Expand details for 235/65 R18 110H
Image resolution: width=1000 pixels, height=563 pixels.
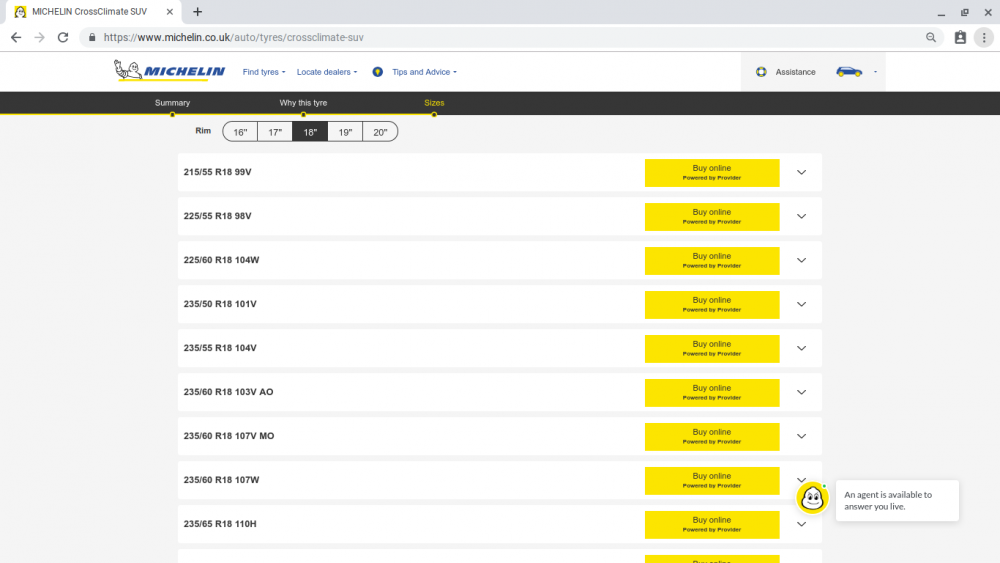[802, 524]
